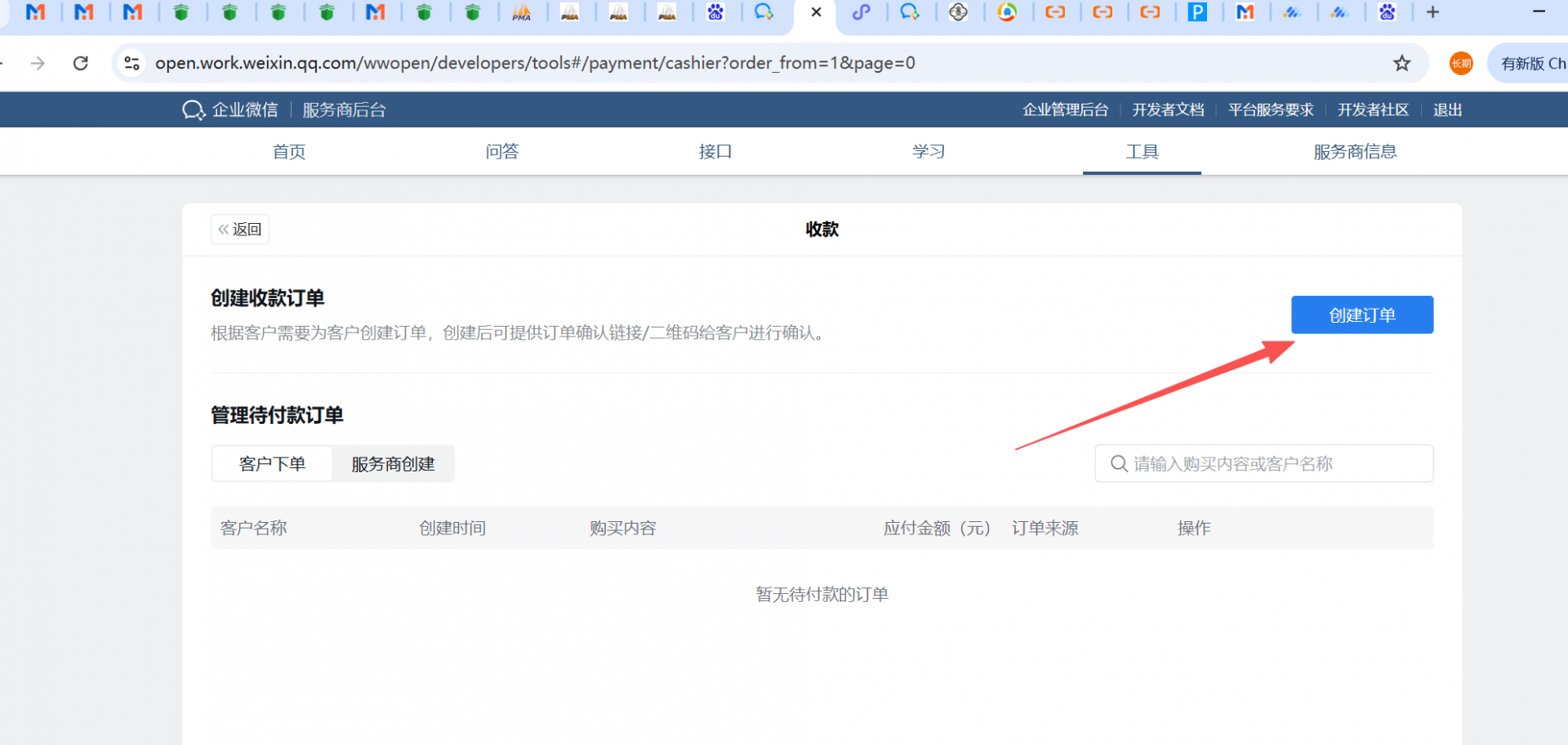
Task: Switch to the 服务商创建 tab
Action: [x=393, y=464]
